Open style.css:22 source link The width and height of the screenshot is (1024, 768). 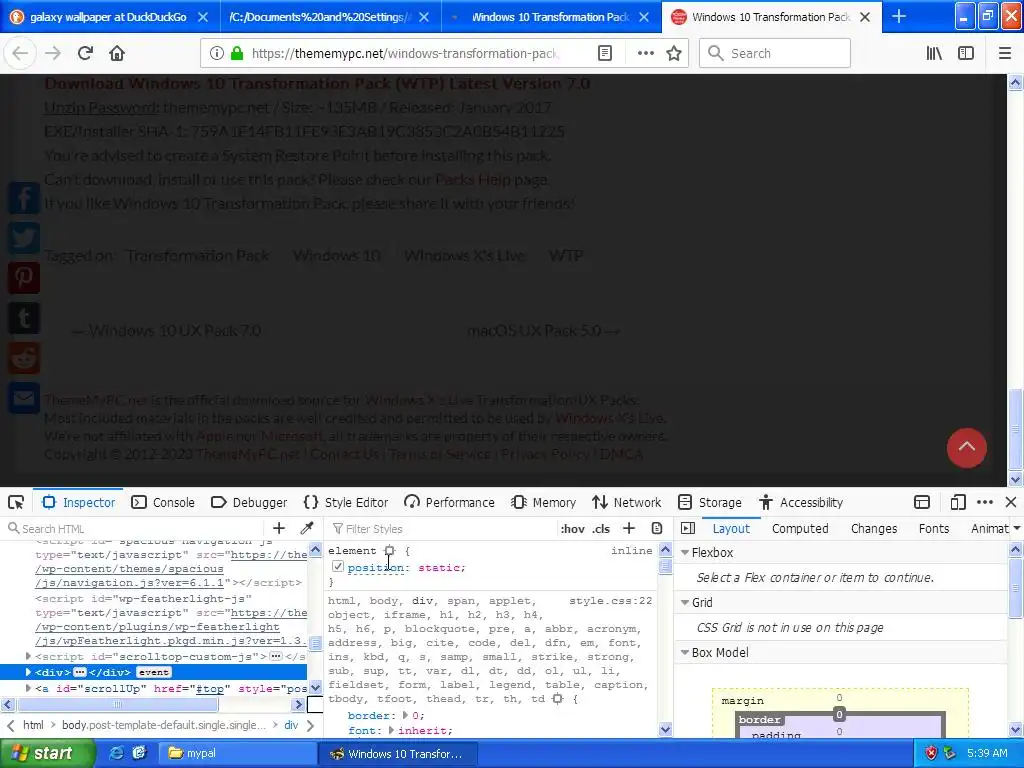(611, 600)
